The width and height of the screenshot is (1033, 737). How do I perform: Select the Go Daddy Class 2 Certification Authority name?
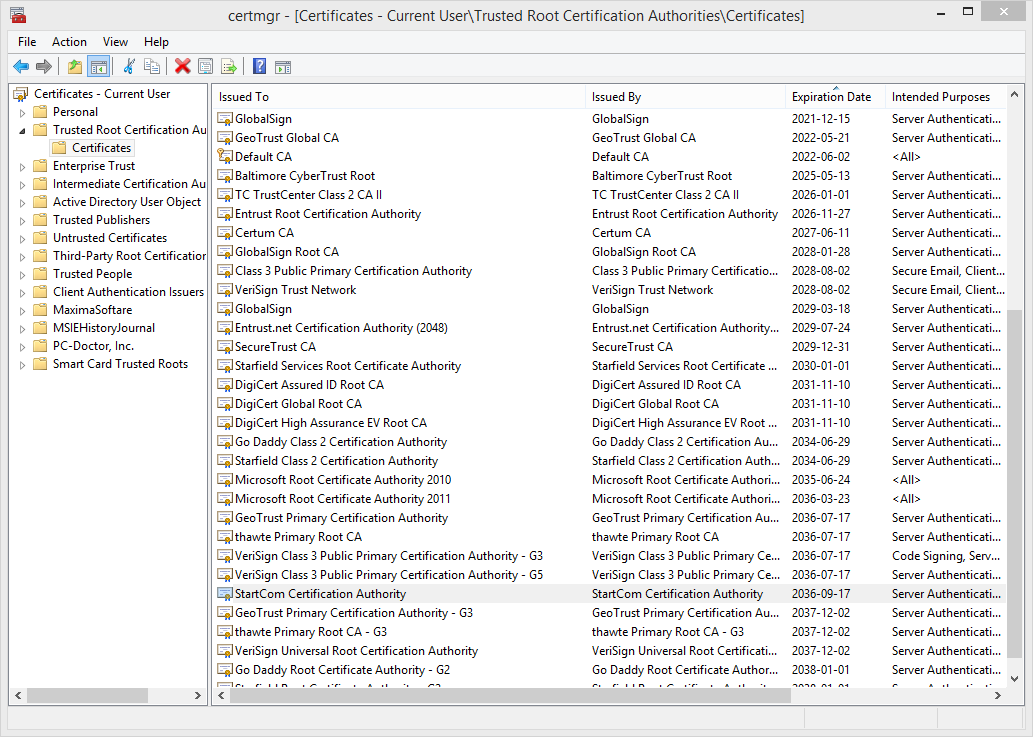(341, 442)
